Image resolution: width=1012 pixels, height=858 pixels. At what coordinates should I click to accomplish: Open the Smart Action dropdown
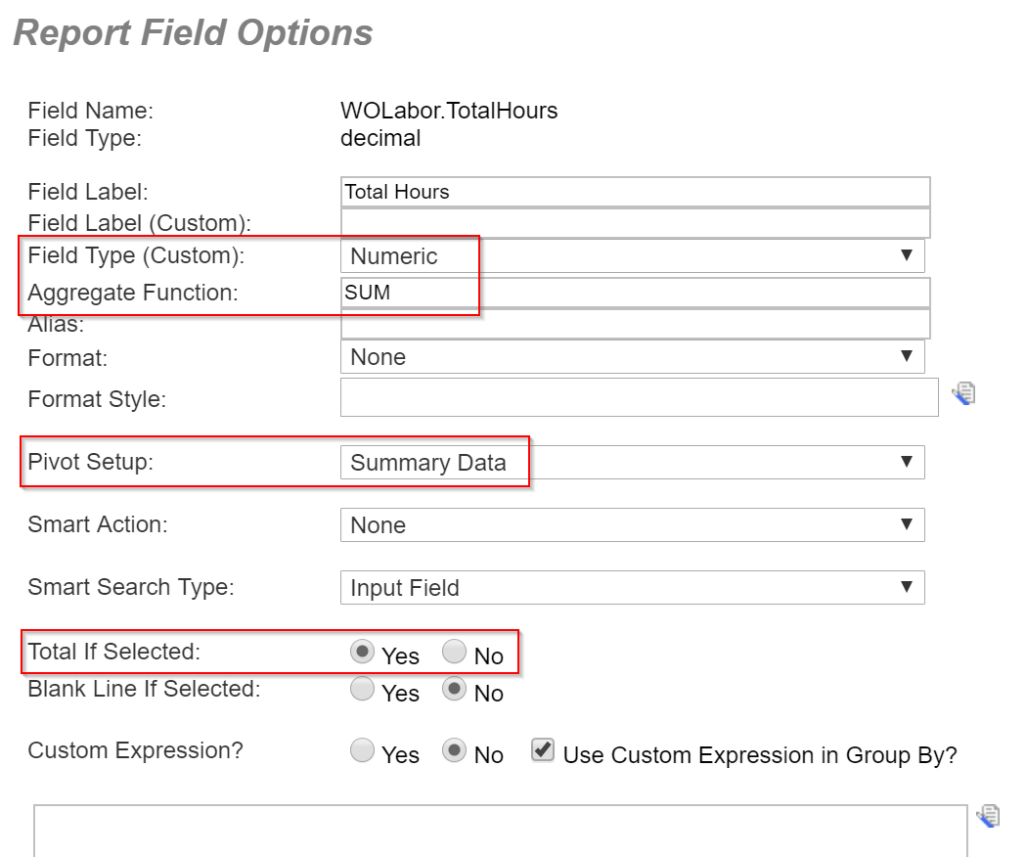(x=632, y=525)
